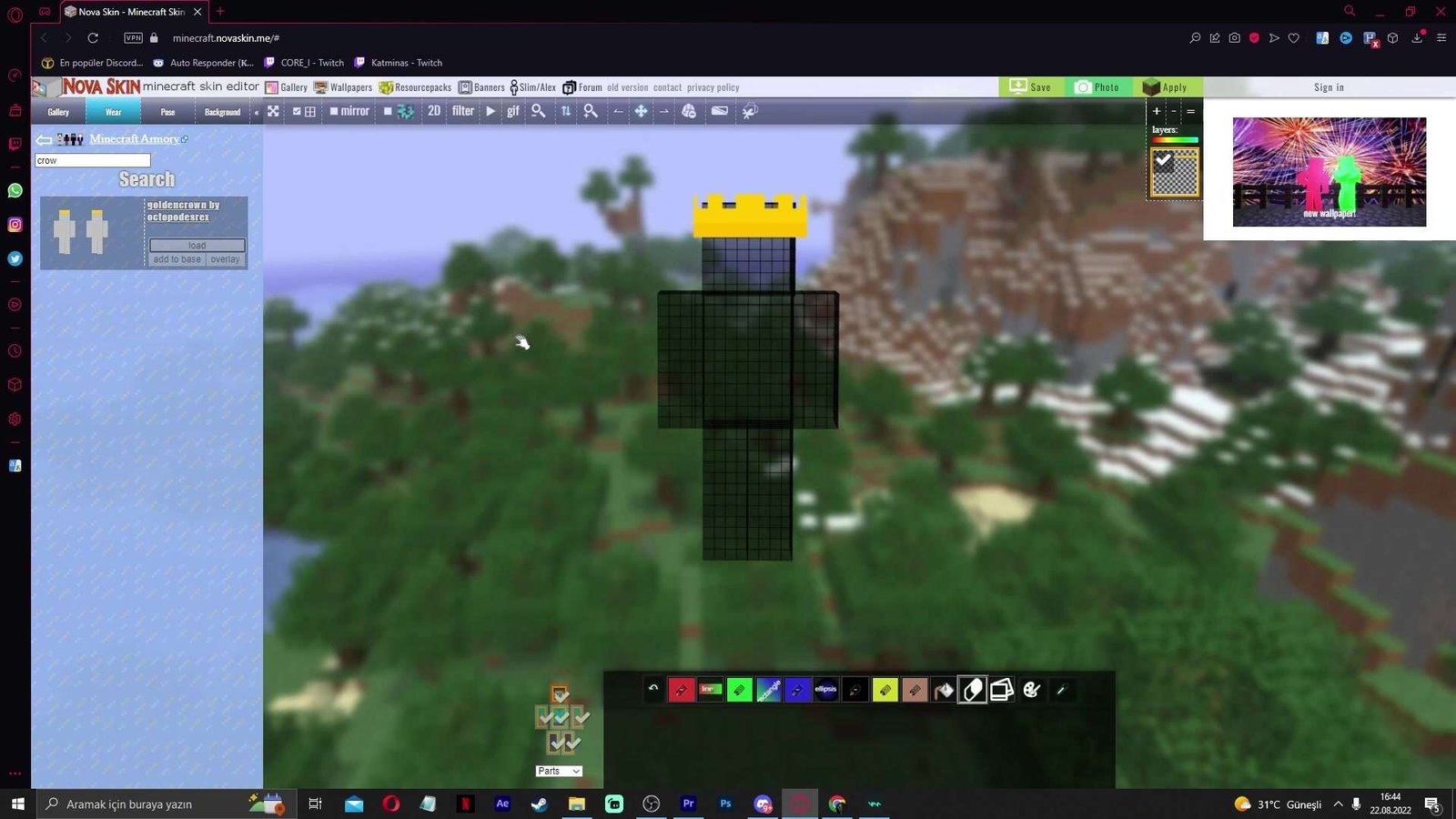
Task: Toggle the grid display checkbox
Action: tap(297, 111)
